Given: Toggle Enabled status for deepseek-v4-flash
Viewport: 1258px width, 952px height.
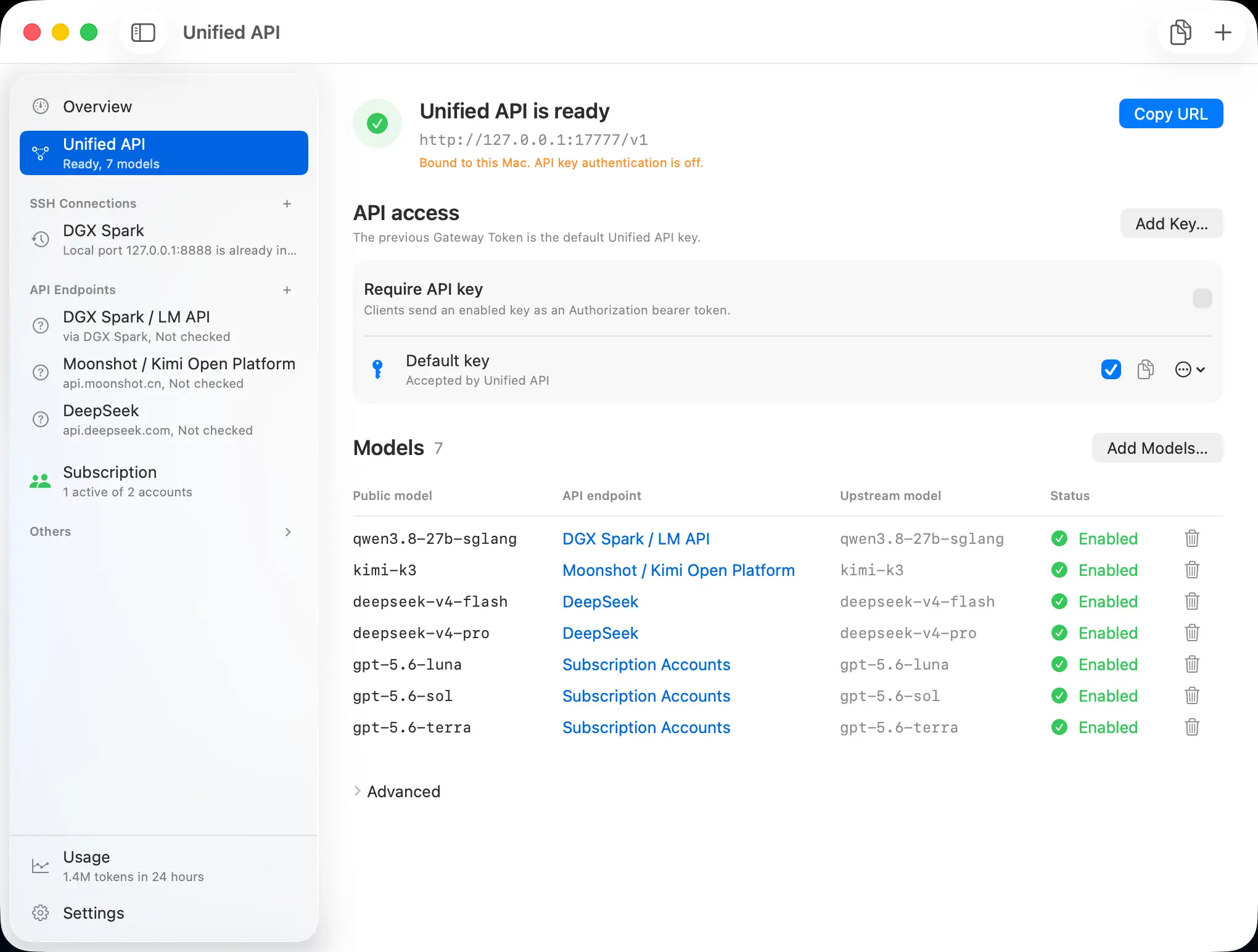Looking at the screenshot, I should [x=1095, y=601].
